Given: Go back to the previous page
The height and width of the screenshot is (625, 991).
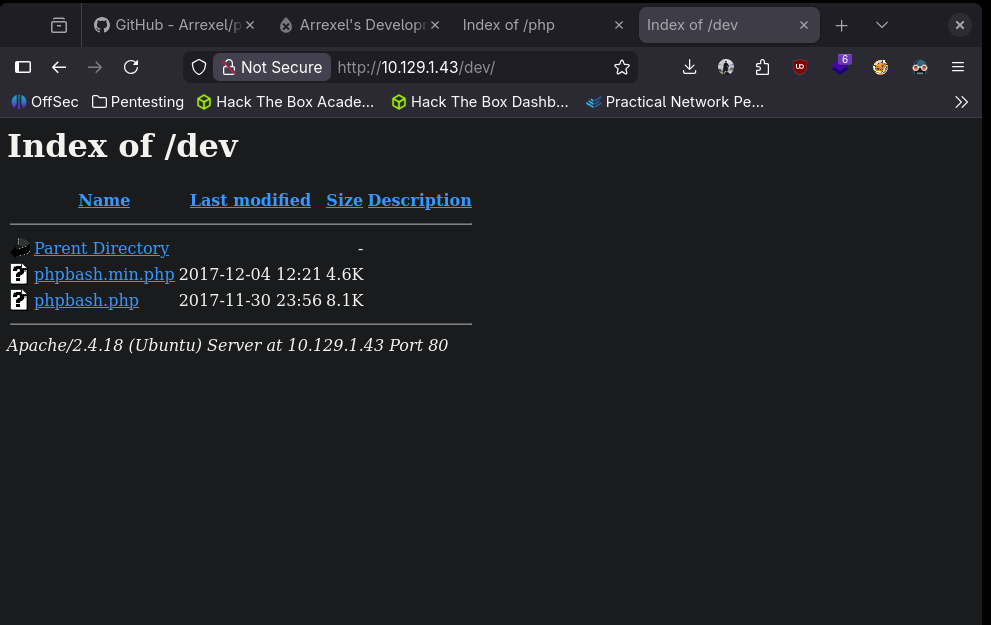Looking at the screenshot, I should [59, 67].
